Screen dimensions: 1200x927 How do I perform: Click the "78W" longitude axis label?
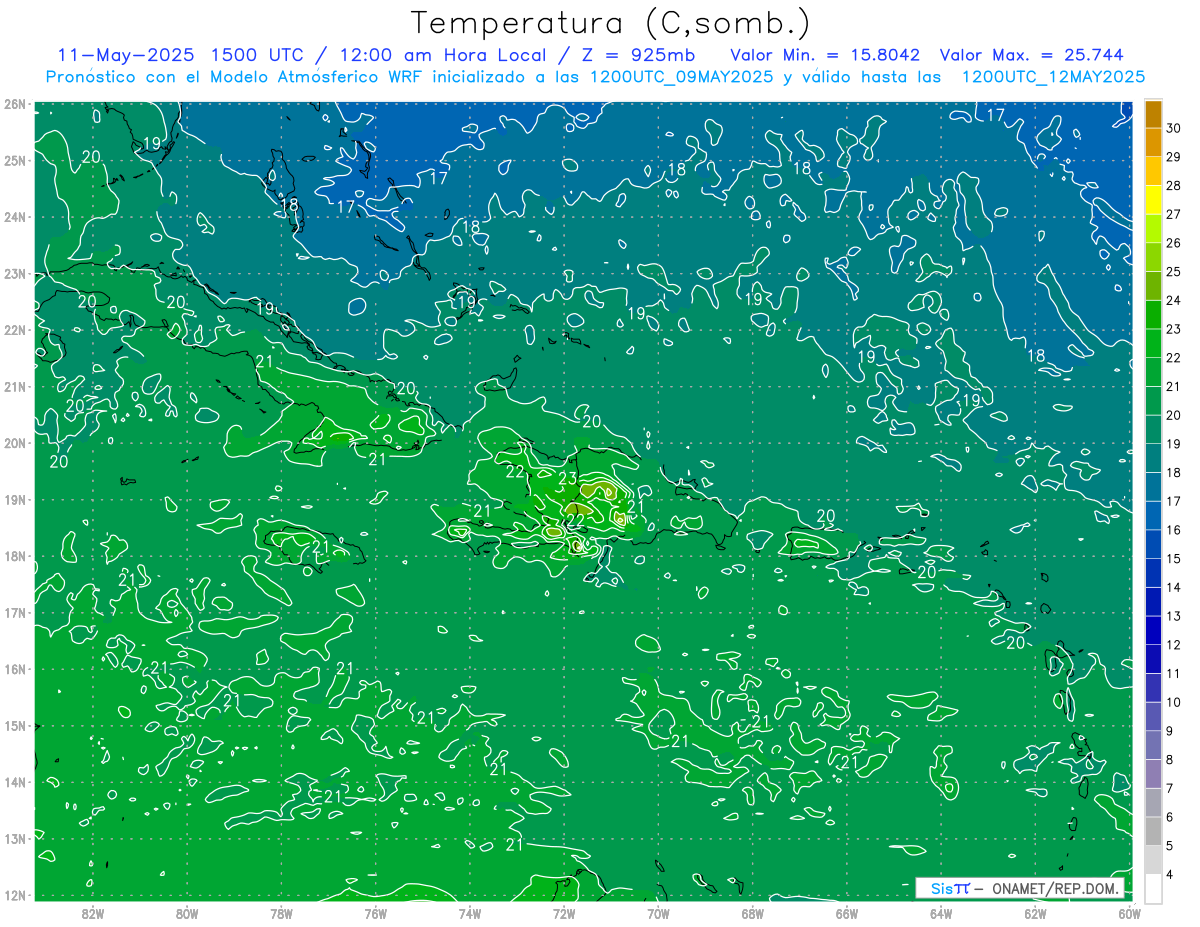point(281,913)
